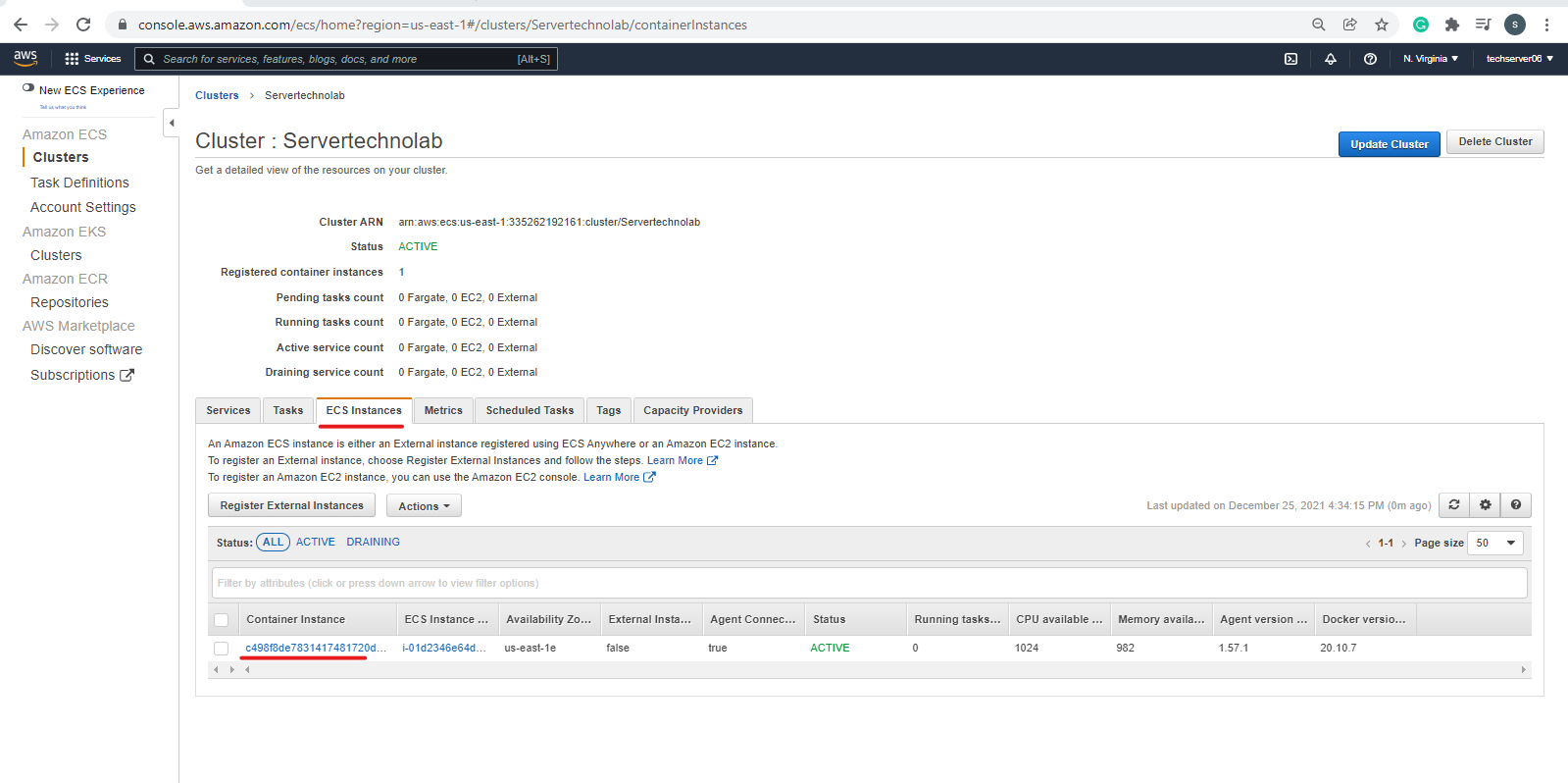Refresh the ECS instances table

1454,504
